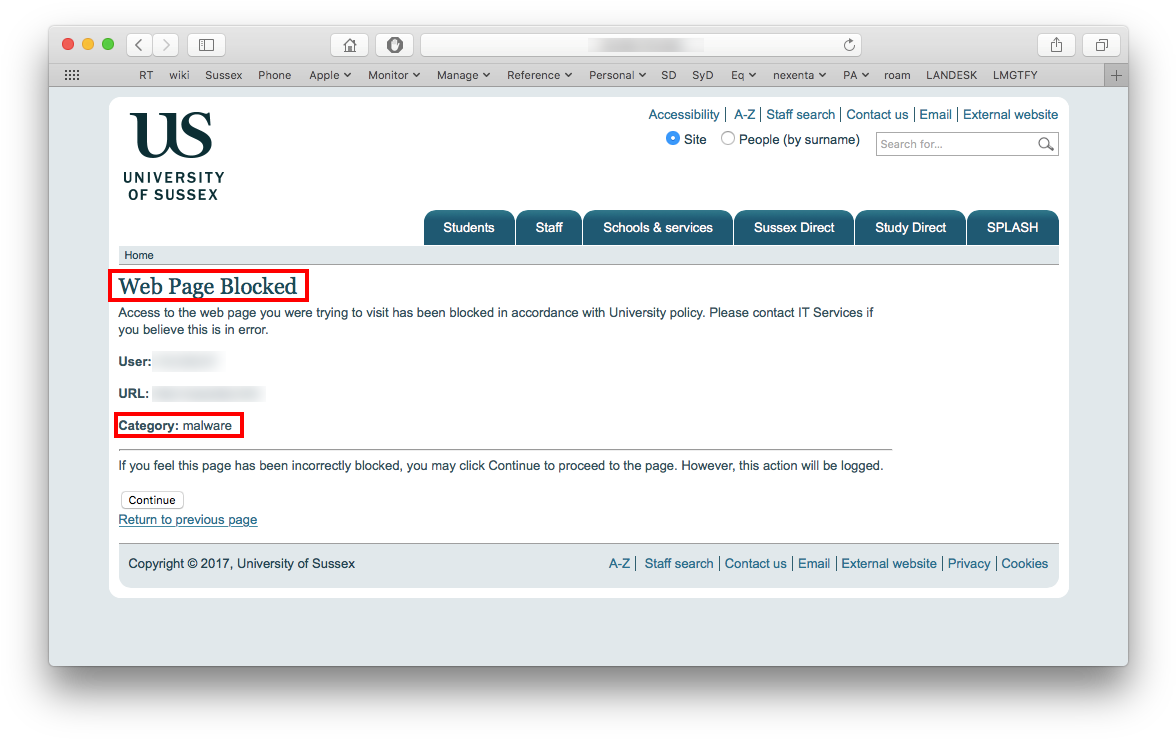Open the favorites grid icon

(72, 75)
